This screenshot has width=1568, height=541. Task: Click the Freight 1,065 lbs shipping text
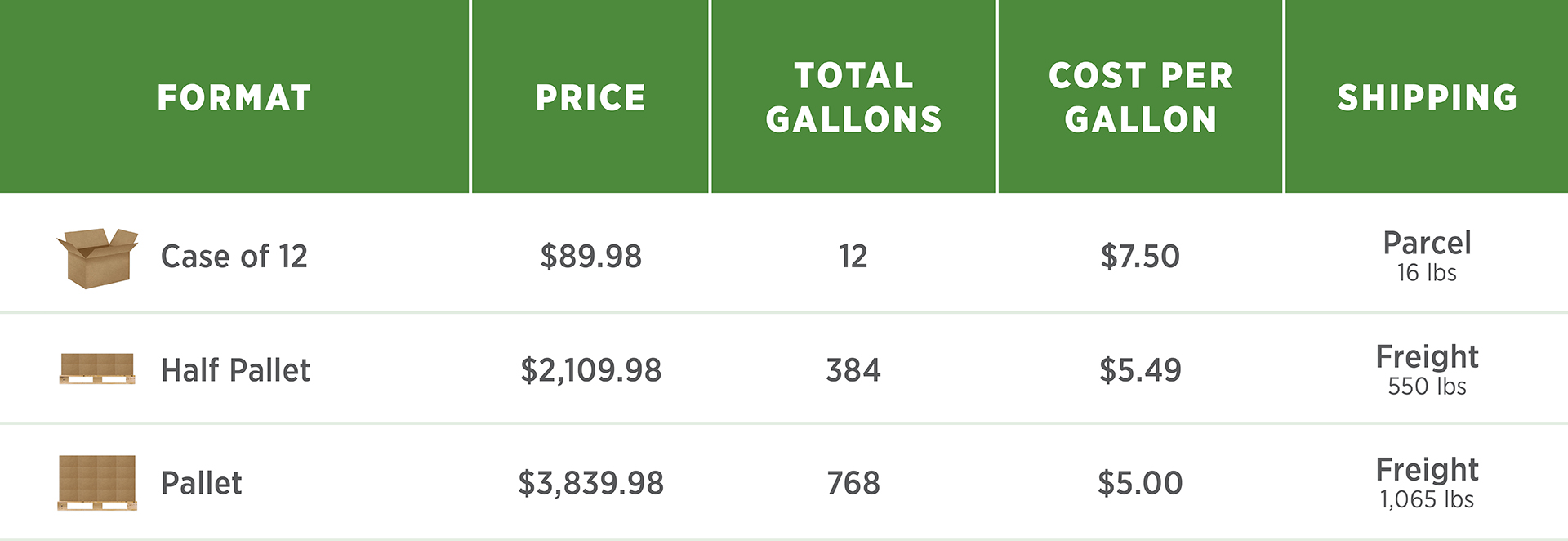1428,483
